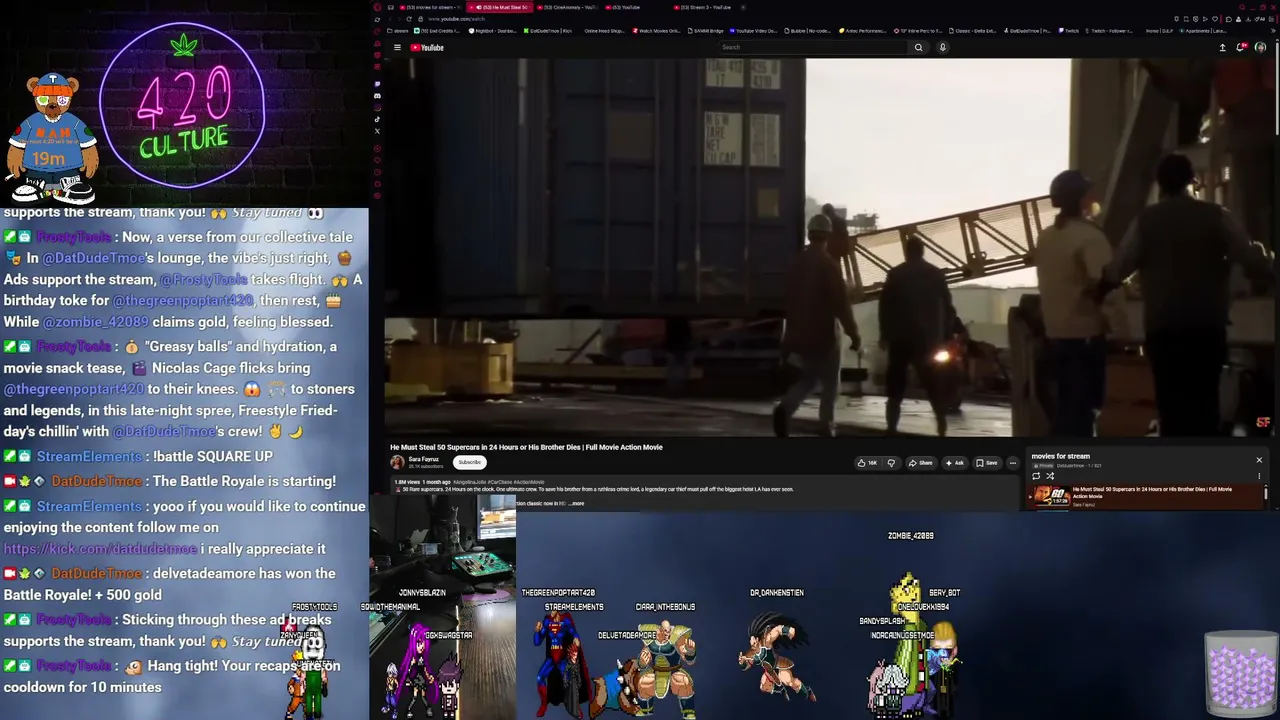Go to the YouTube home logo

point(427,47)
